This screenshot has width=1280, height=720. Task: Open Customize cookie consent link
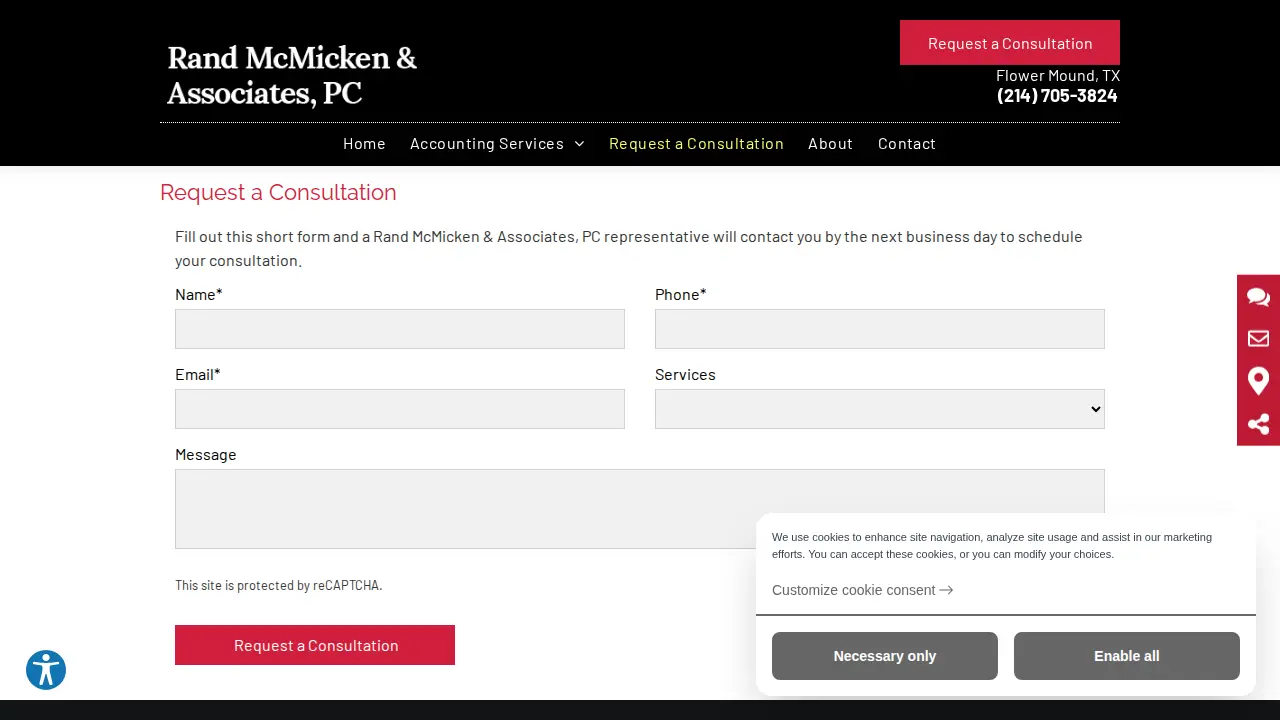click(x=862, y=590)
